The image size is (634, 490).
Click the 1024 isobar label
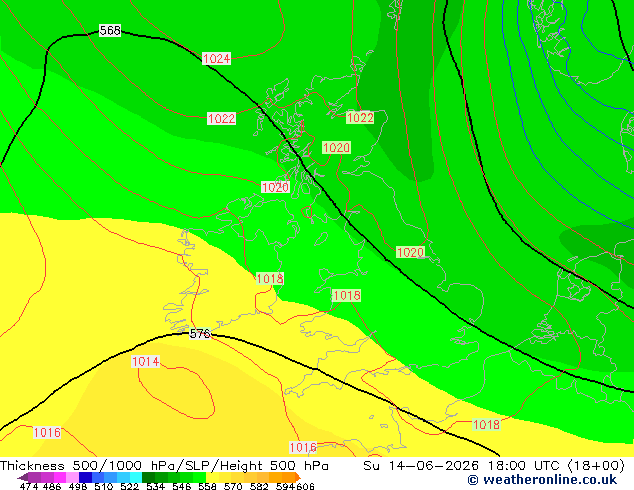click(x=216, y=59)
